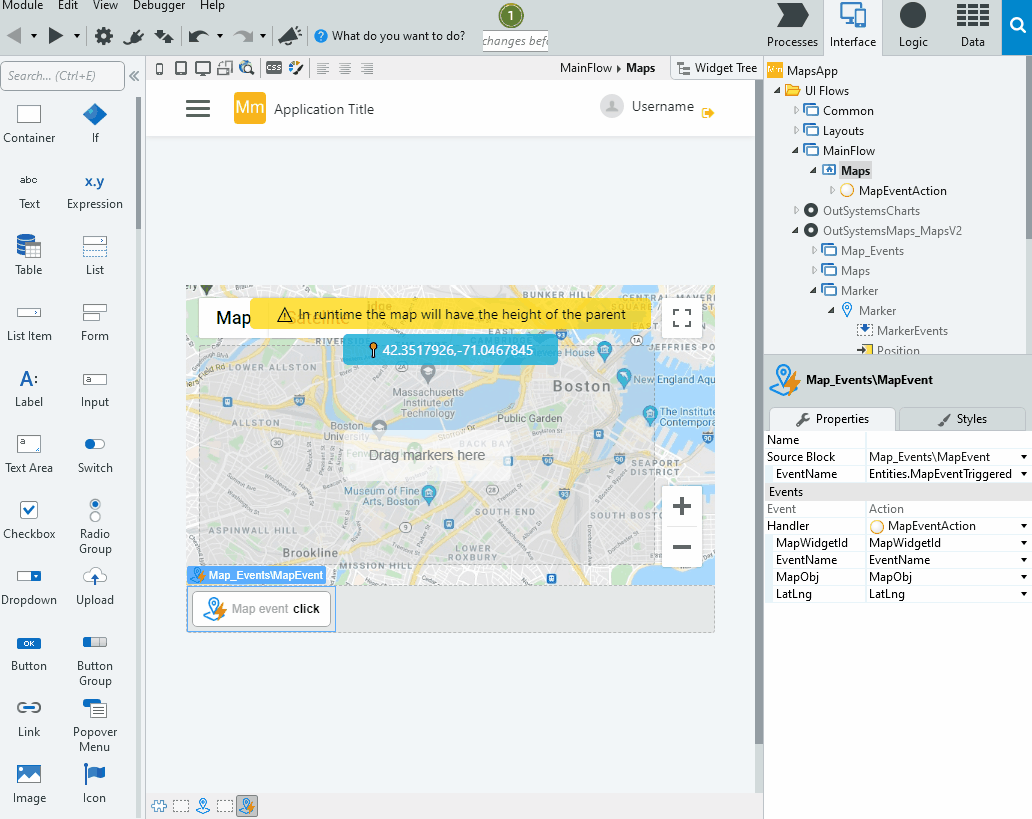Open the CSS style sheet editor
Image resolution: width=1032 pixels, height=819 pixels.
pyautogui.click(x=274, y=68)
